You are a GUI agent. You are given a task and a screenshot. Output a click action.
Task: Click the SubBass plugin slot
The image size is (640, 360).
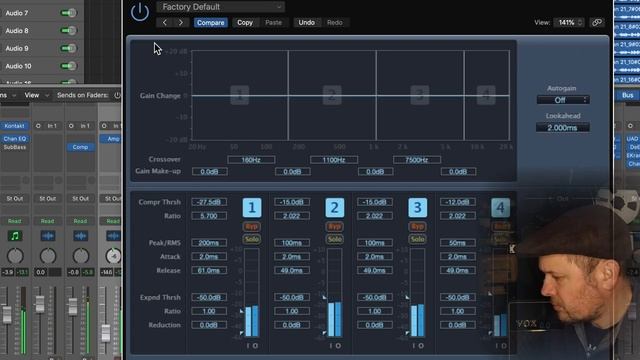pyautogui.click(x=15, y=147)
